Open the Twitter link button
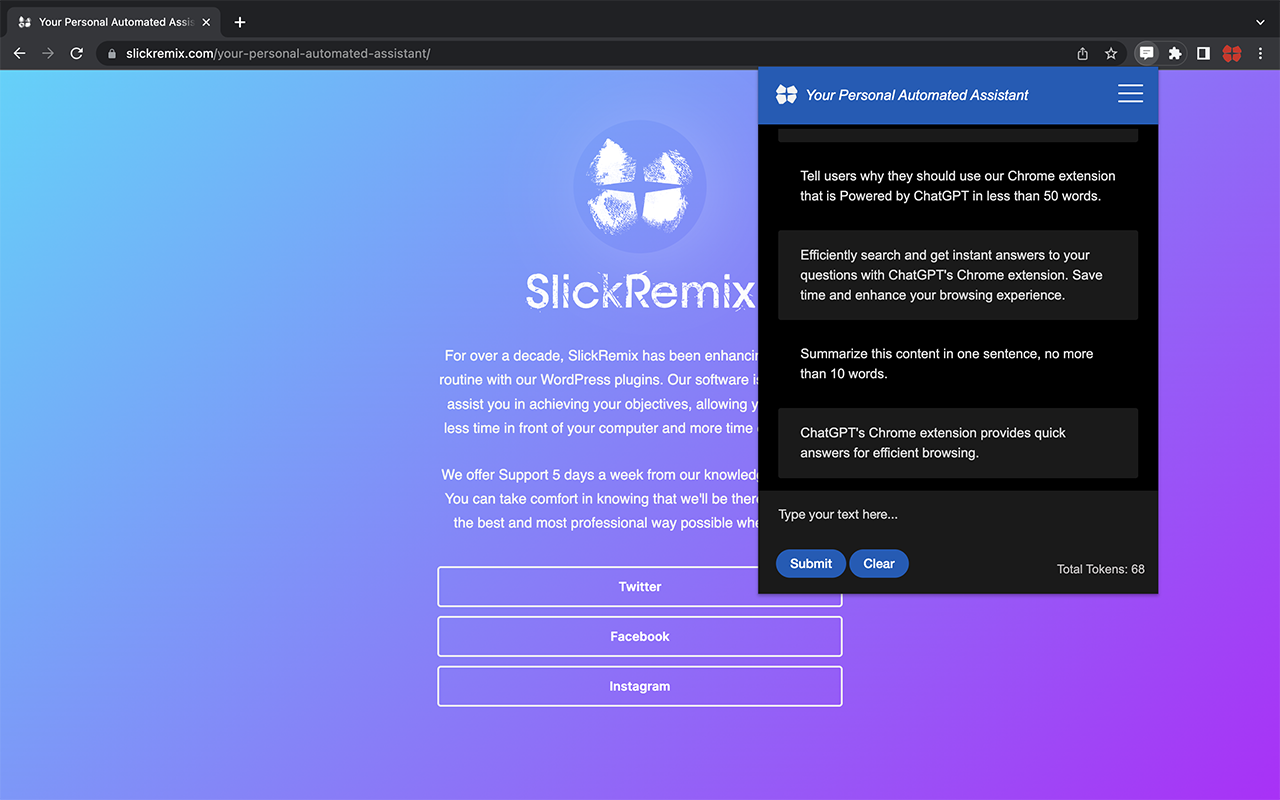This screenshot has width=1280, height=800. click(640, 587)
